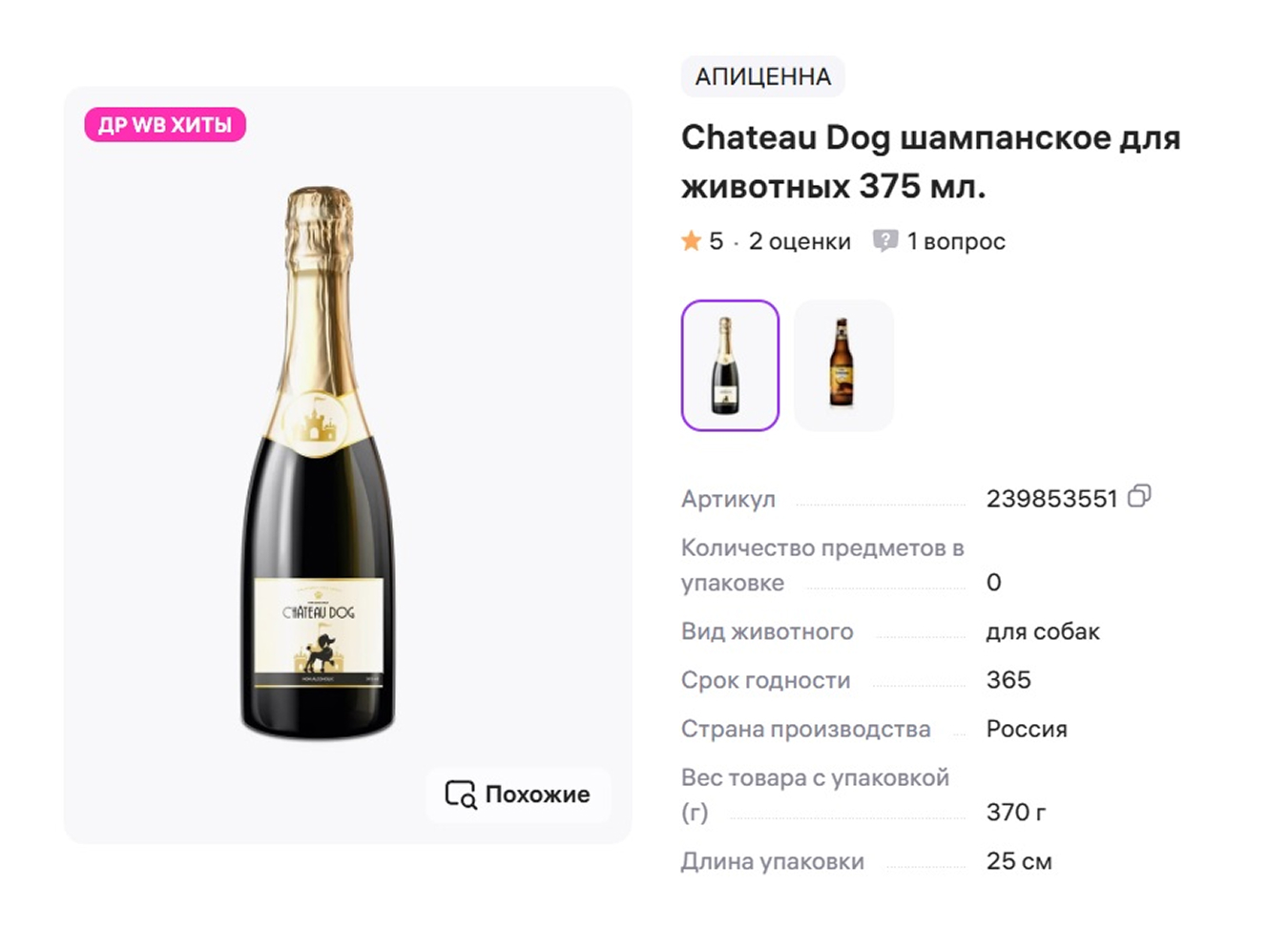Screen dimensions: 1288x930
Task: Click the Похожие button label
Action: (537, 795)
